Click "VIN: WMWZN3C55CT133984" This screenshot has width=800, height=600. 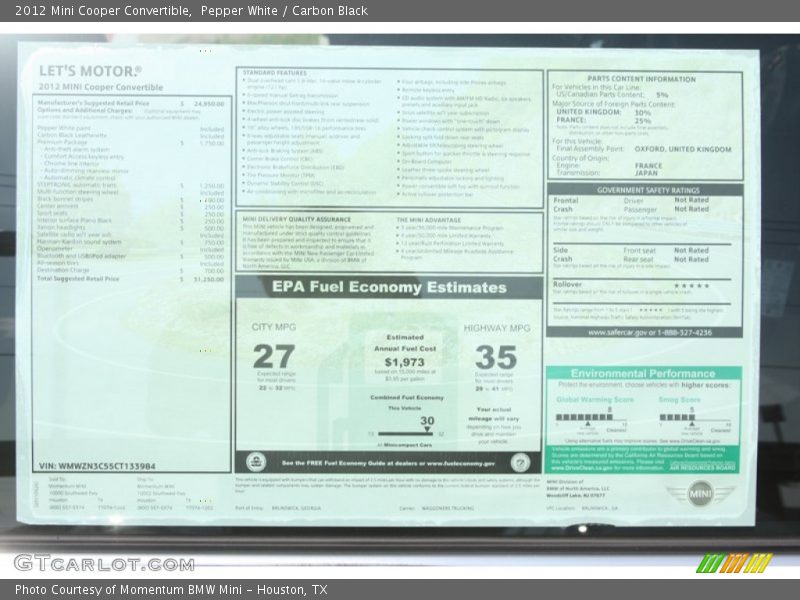[97, 466]
